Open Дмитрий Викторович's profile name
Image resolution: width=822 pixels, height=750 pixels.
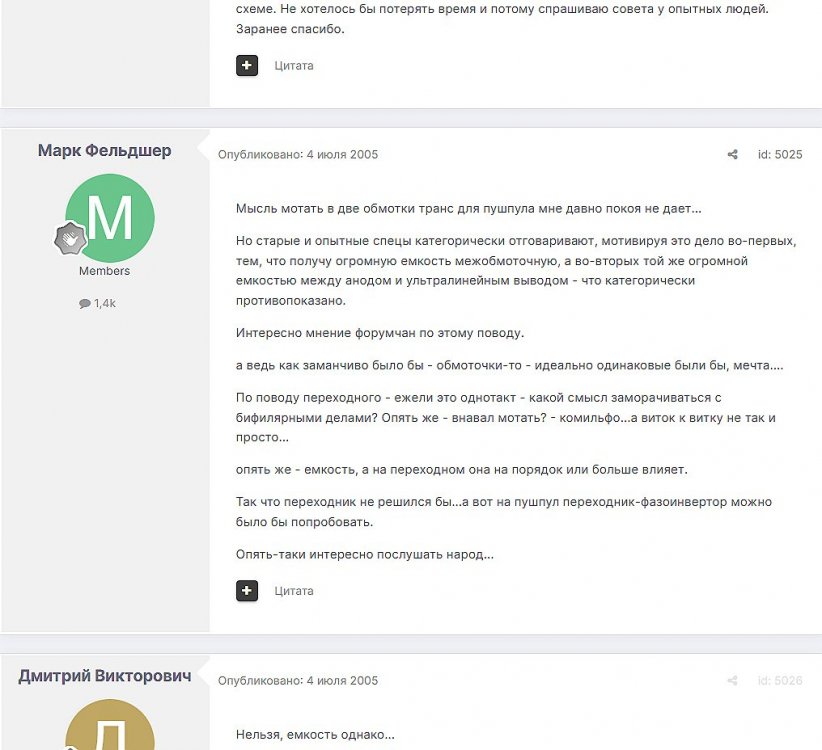(x=104, y=676)
